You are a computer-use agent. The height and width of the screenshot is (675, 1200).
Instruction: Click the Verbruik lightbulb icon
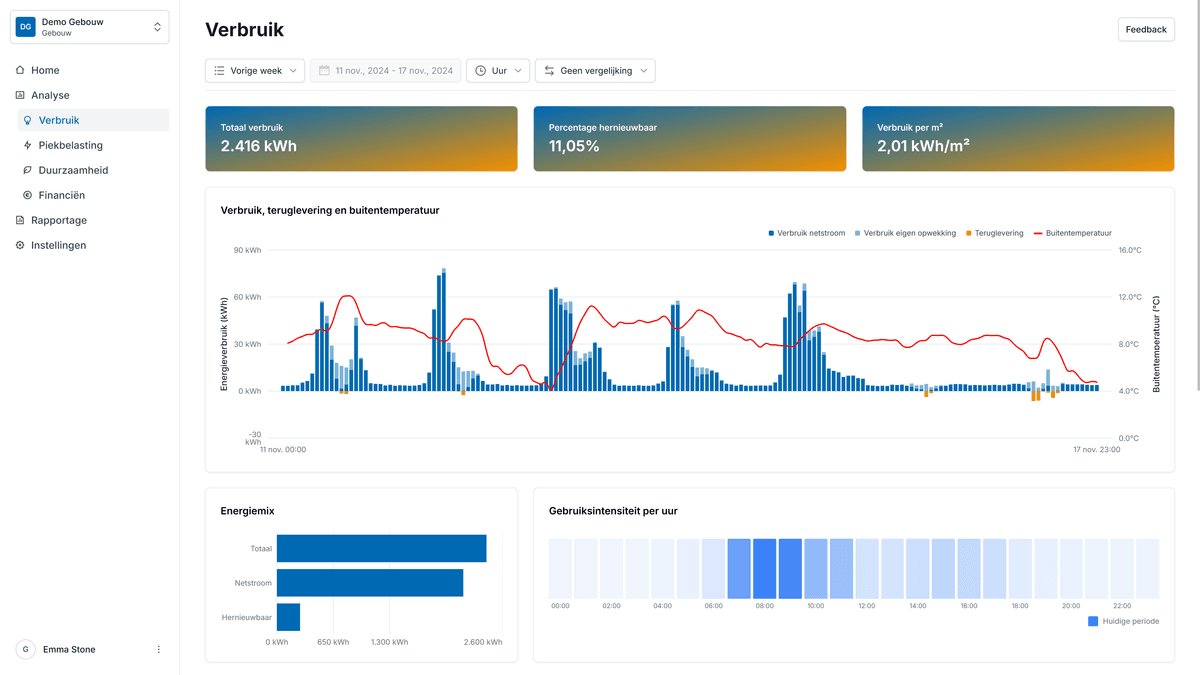pos(28,120)
